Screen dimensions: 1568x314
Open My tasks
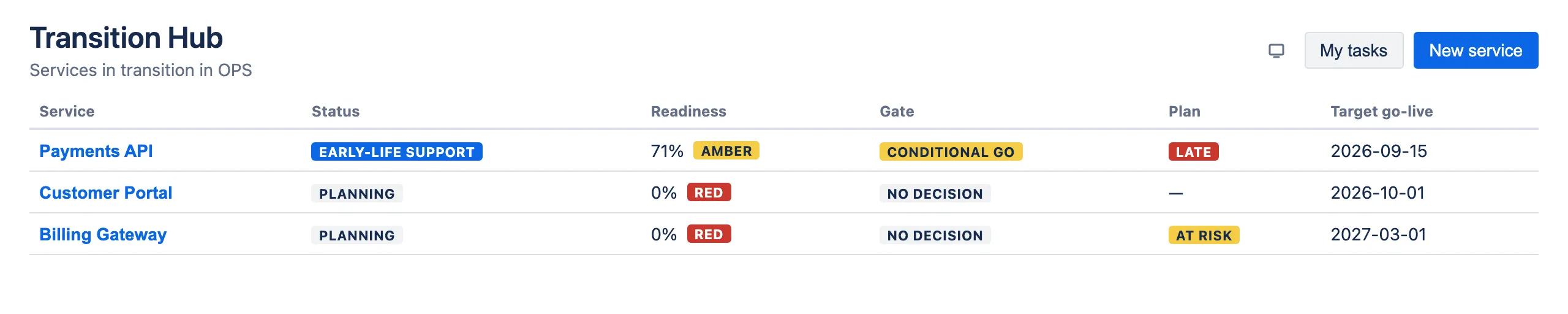coord(1354,50)
